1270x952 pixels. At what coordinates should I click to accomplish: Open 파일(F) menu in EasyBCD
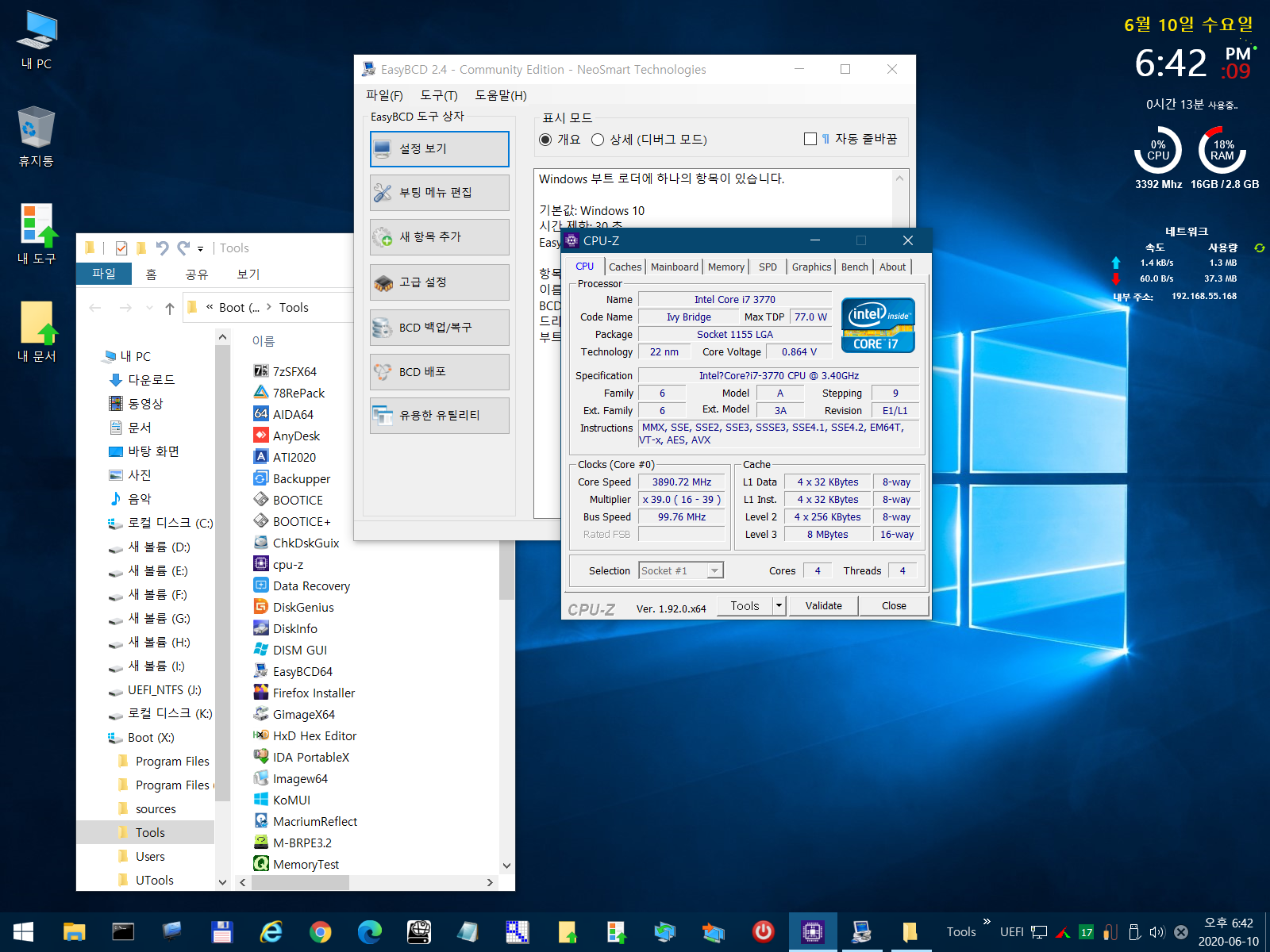pyautogui.click(x=384, y=95)
